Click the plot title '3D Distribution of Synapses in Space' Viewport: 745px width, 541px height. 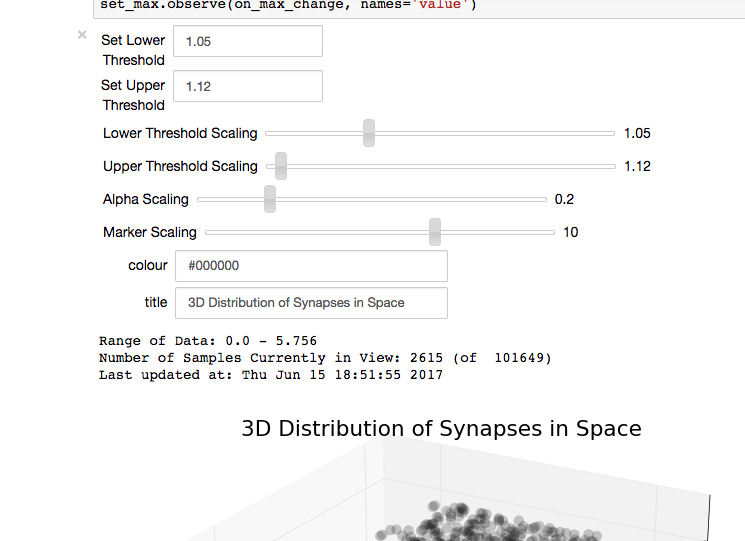tap(441, 429)
